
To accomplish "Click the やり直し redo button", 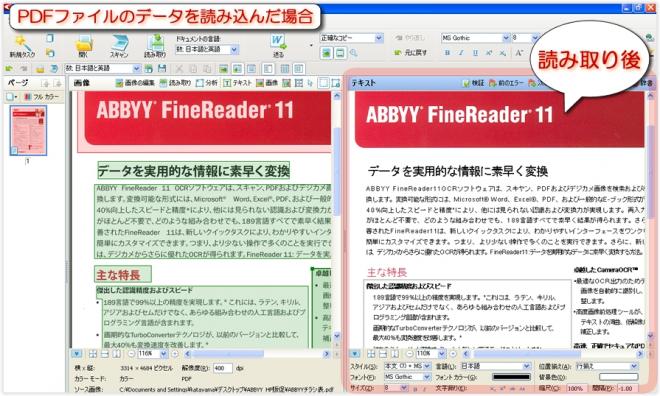I will [x=410, y=38].
